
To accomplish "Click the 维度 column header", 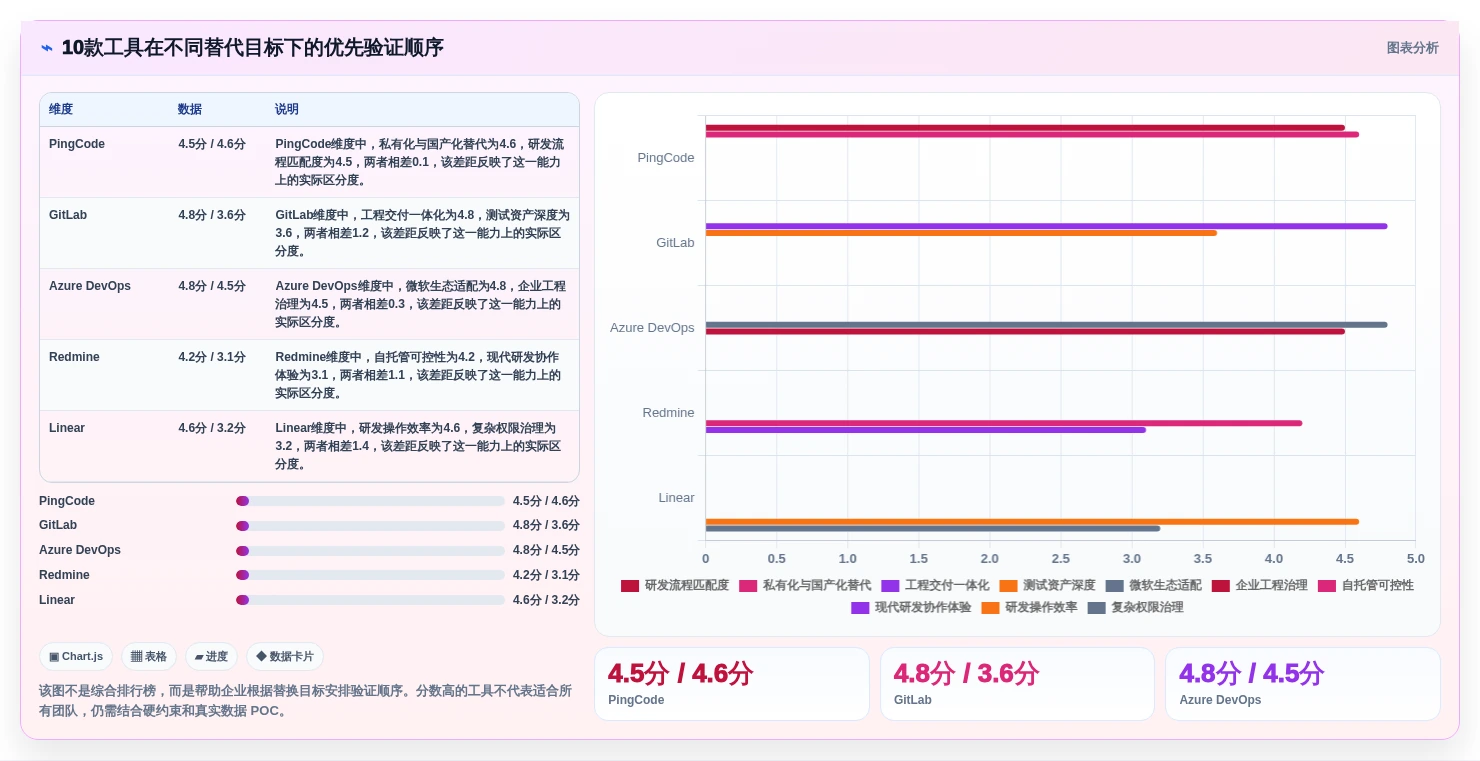I will point(61,110).
